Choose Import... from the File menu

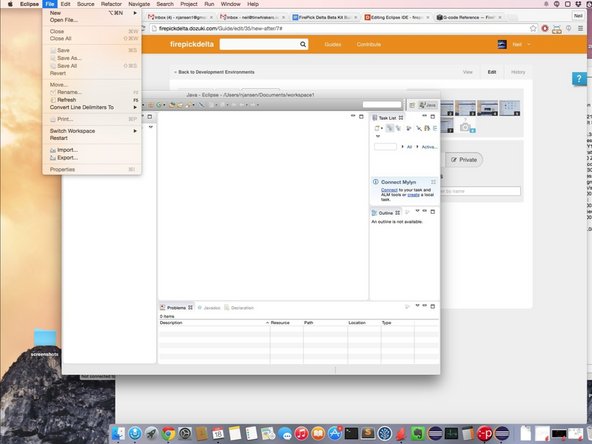click(x=67, y=150)
